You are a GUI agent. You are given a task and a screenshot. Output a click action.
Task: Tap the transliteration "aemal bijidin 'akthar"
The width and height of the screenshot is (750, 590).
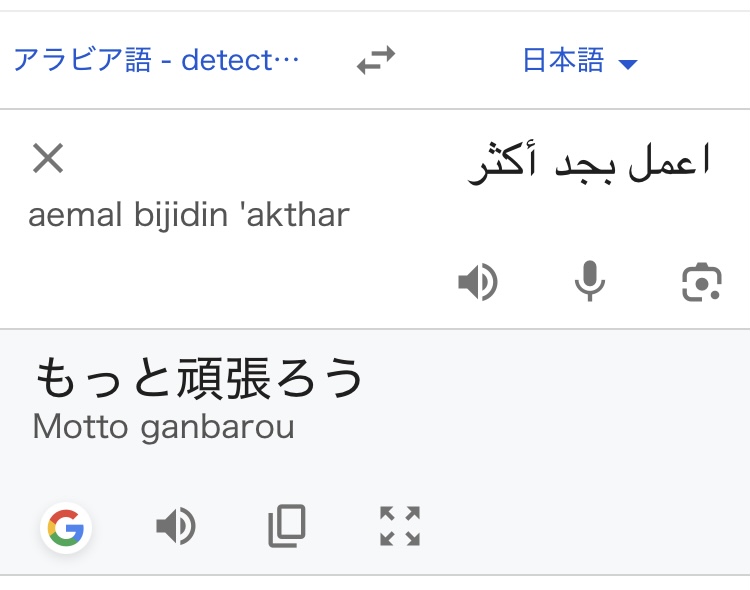189,215
